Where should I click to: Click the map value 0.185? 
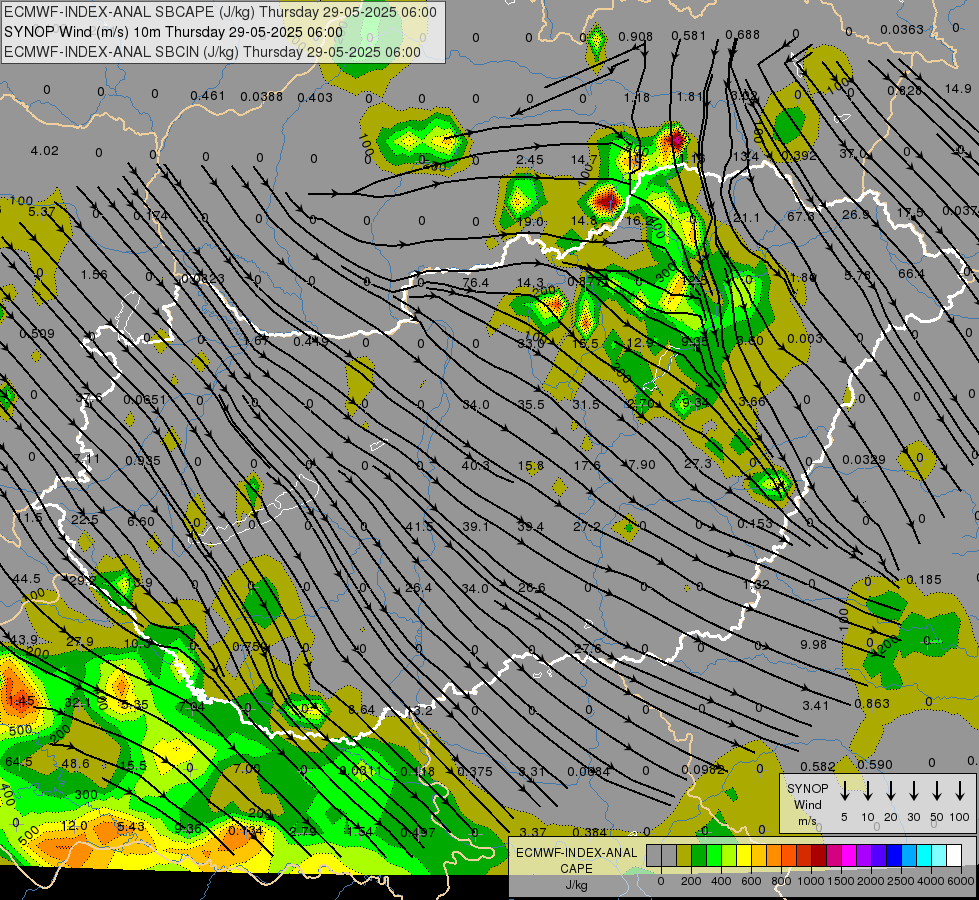coord(923,580)
